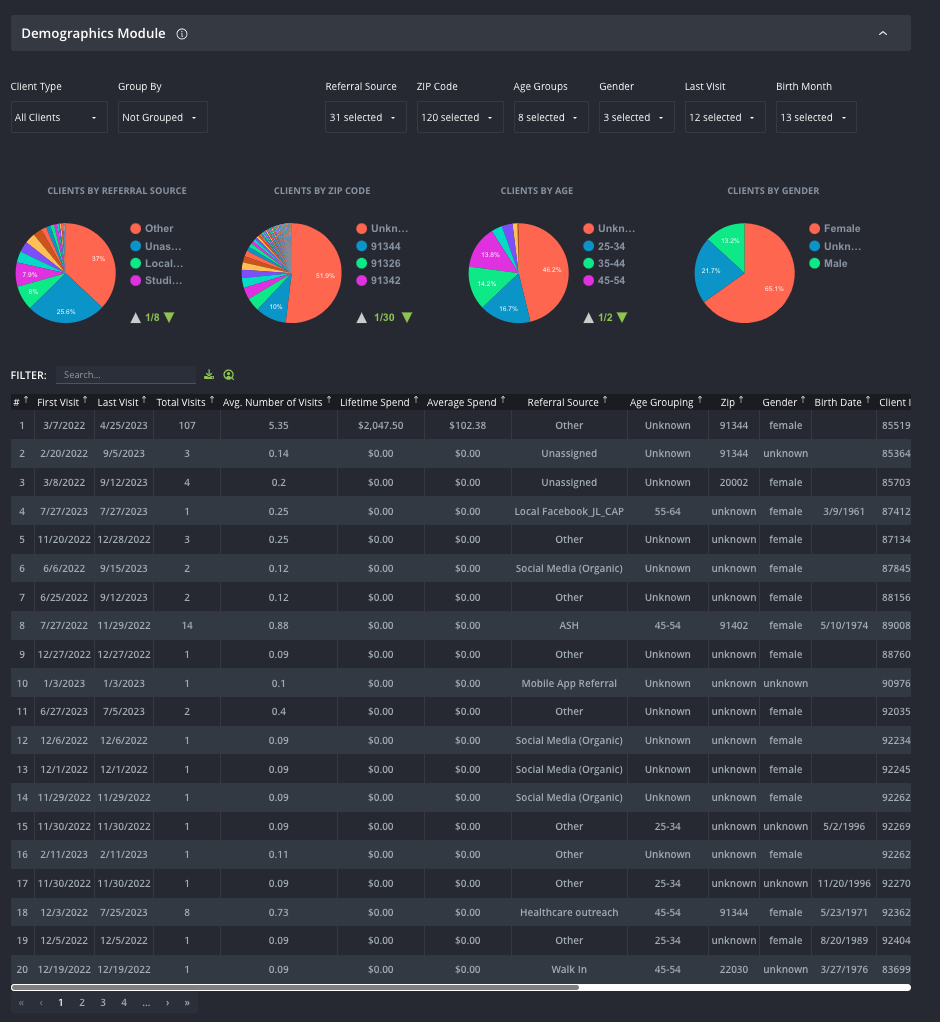Open the Referral Source filter showing 31 selected
The height and width of the screenshot is (1022, 940).
(x=365, y=117)
